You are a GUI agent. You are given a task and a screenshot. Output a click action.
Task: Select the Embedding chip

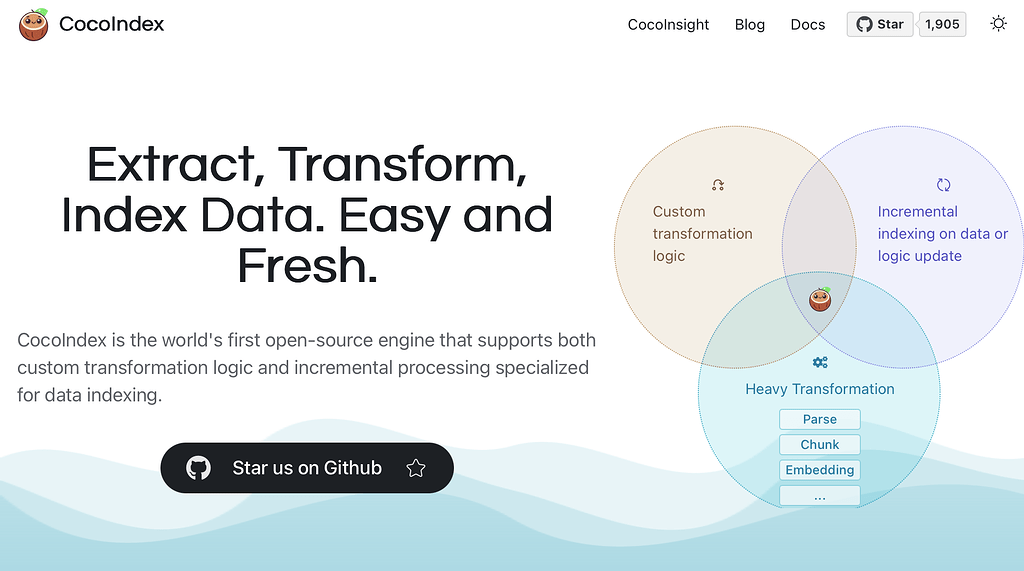pyautogui.click(x=820, y=470)
